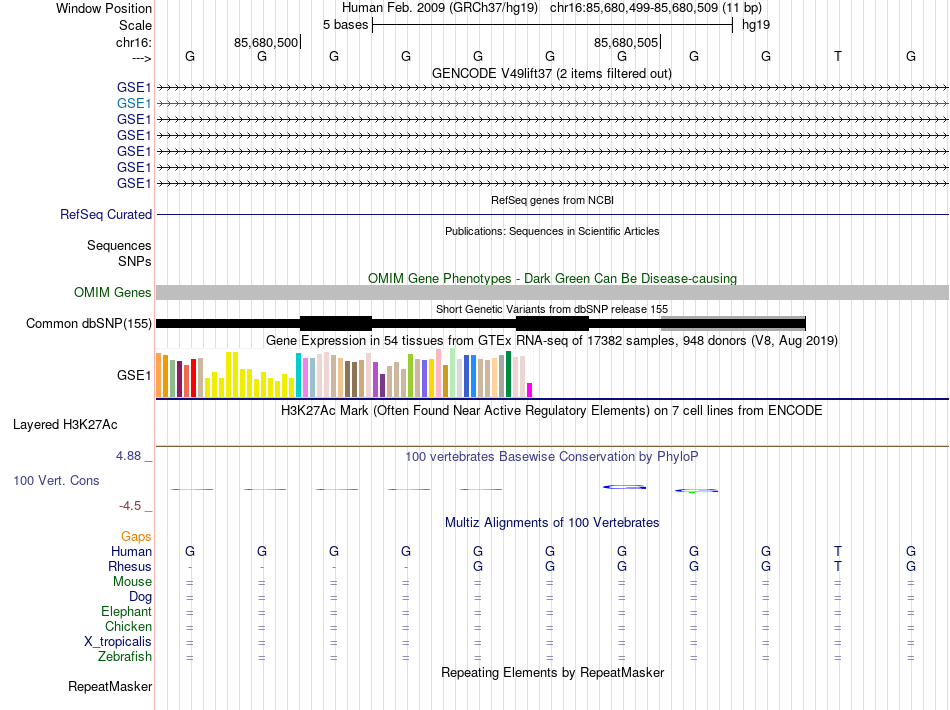Click the T base in the Human alignment row
950x710 pixels.
tap(838, 551)
